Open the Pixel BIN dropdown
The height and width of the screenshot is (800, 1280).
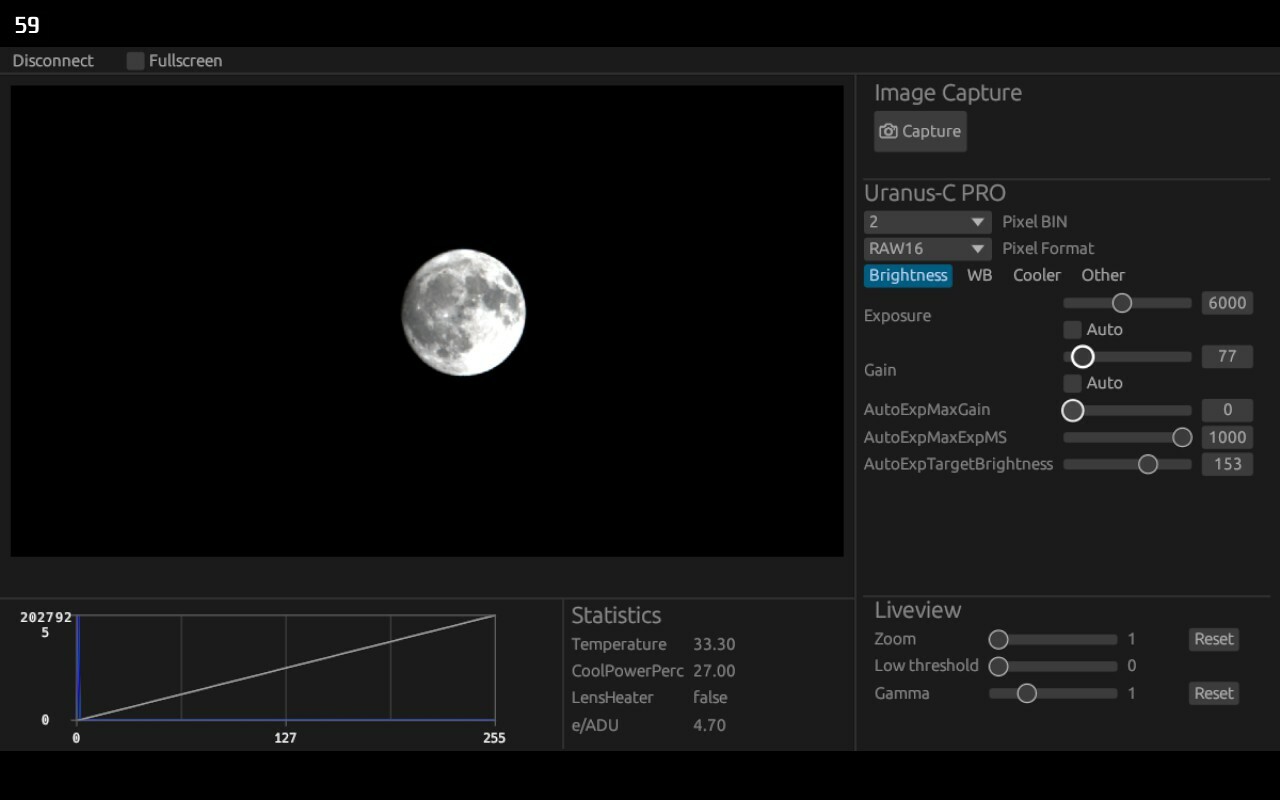(x=927, y=222)
